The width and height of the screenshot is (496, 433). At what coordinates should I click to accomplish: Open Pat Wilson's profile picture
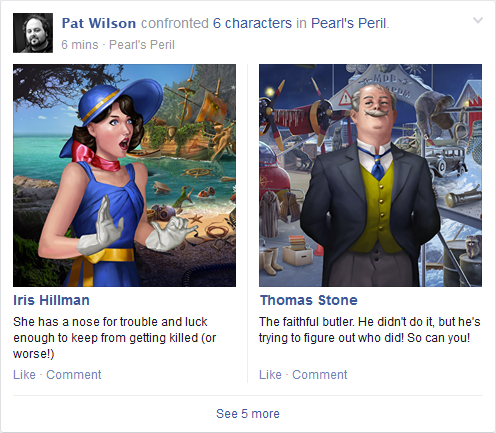(x=33, y=33)
